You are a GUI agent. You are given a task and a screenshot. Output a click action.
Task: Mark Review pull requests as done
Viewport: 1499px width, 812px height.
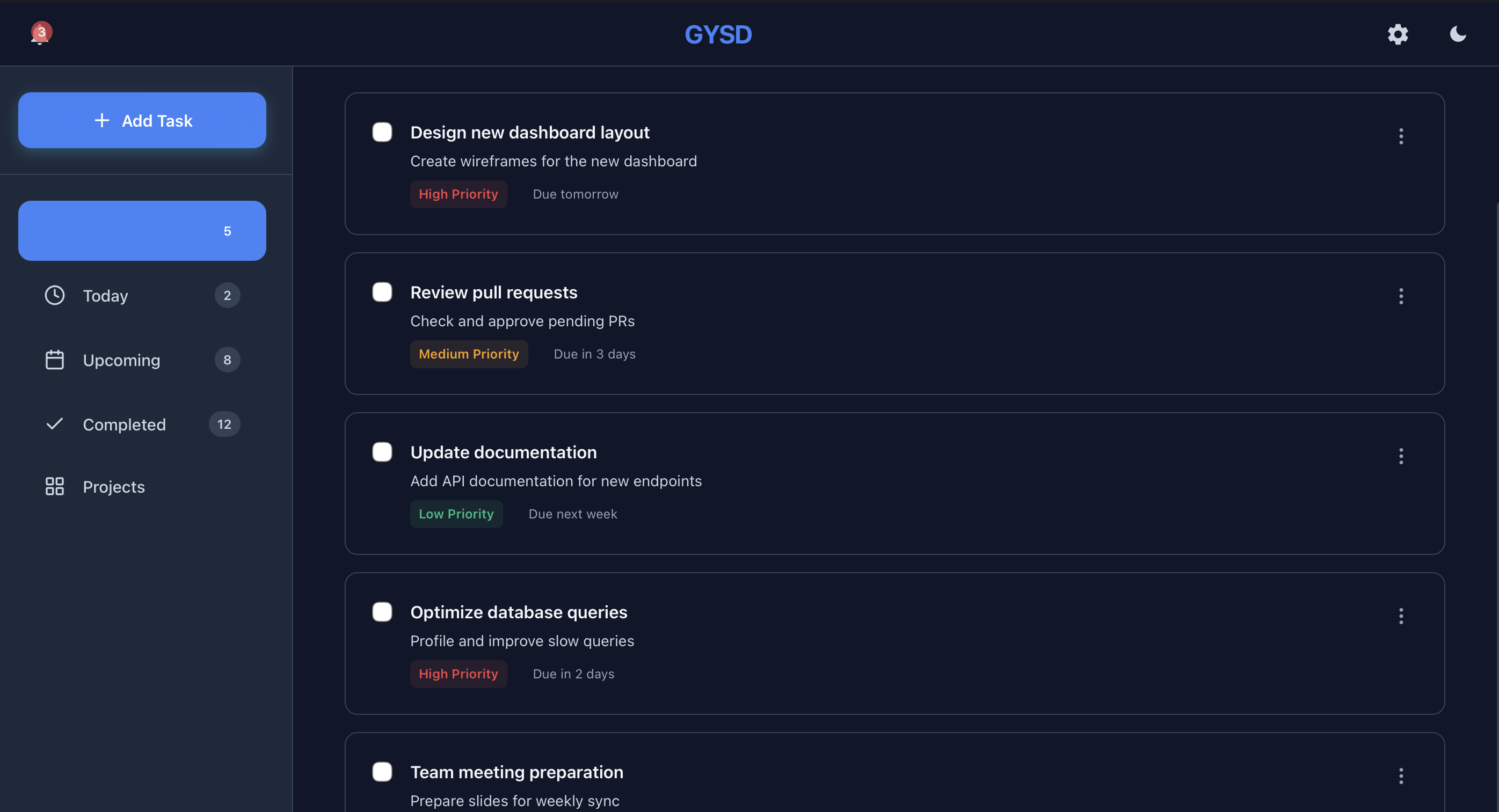[382, 292]
